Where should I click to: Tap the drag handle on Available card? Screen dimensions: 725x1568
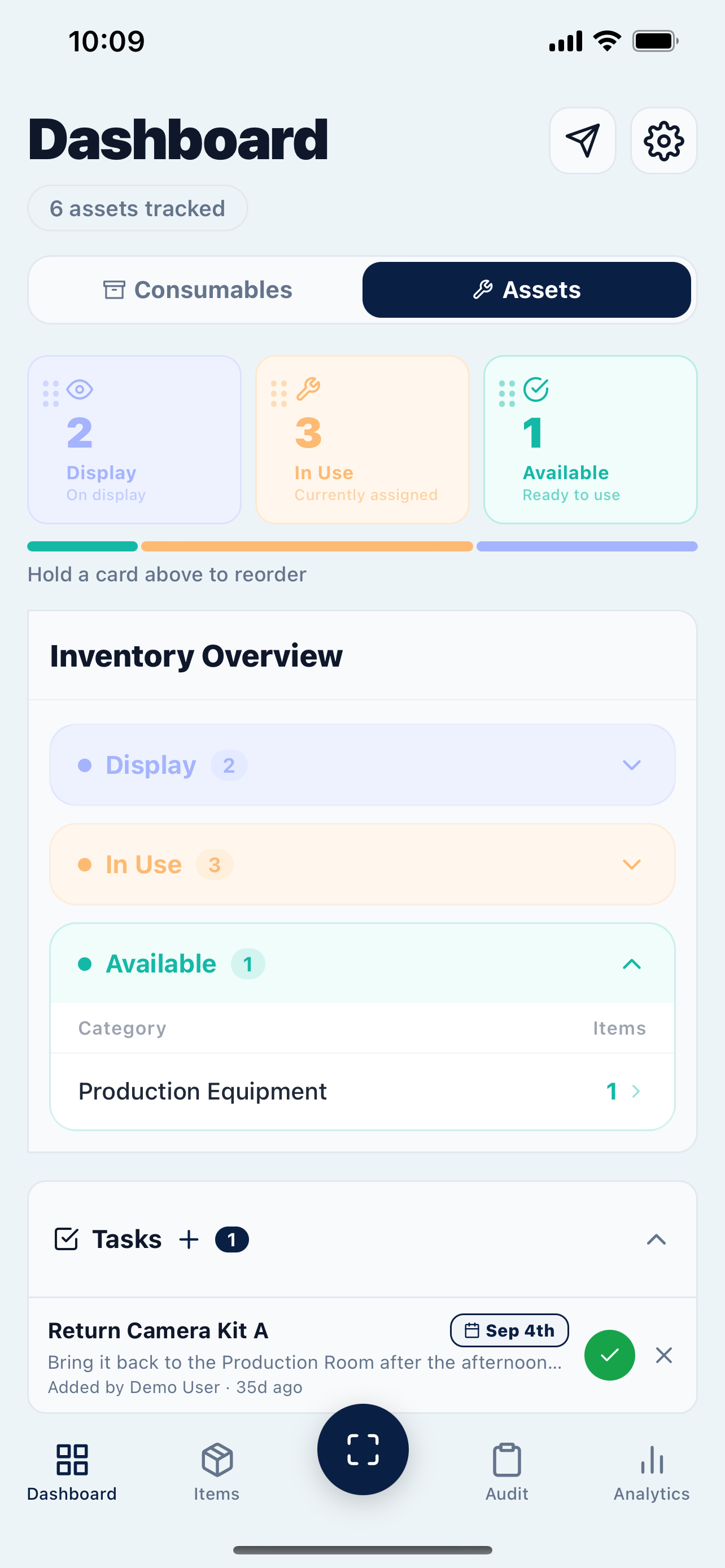(x=507, y=393)
